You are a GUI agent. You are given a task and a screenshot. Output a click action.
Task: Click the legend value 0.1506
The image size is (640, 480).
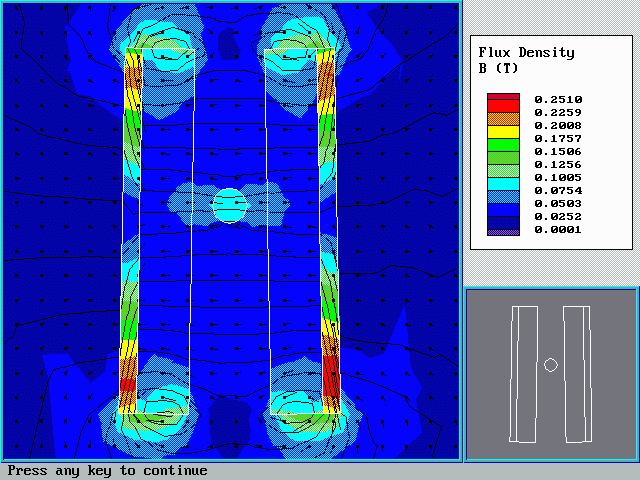pyautogui.click(x=558, y=152)
